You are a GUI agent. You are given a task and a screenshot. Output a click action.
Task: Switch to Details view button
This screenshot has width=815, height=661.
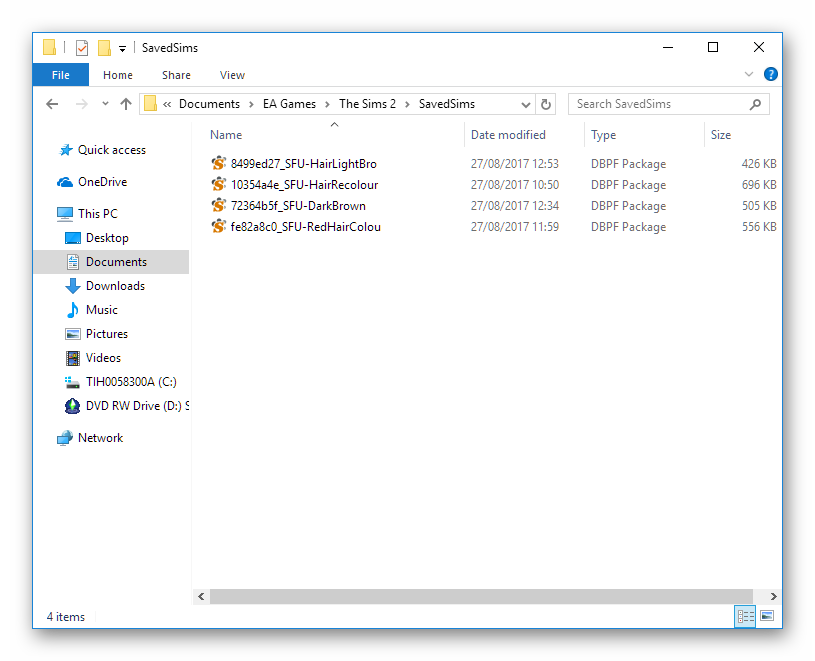pyautogui.click(x=745, y=616)
